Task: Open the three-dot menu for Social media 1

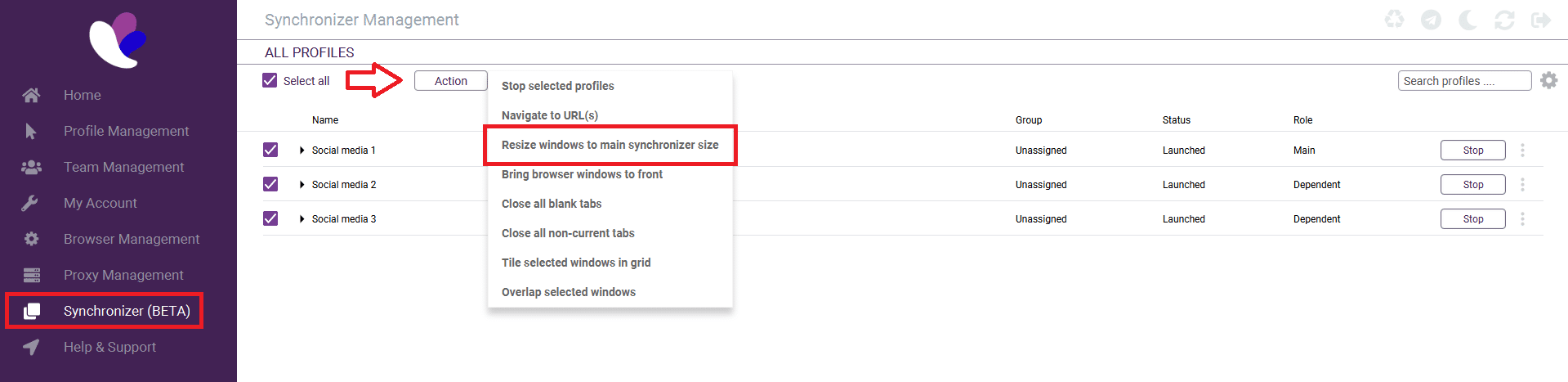Action: coord(1522,151)
